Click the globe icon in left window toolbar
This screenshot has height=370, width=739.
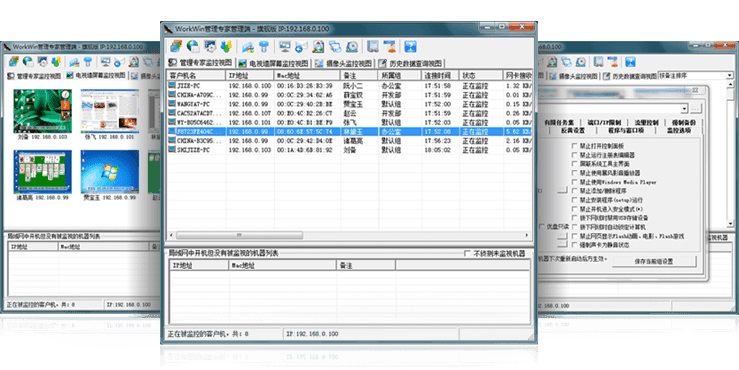[x=28, y=62]
